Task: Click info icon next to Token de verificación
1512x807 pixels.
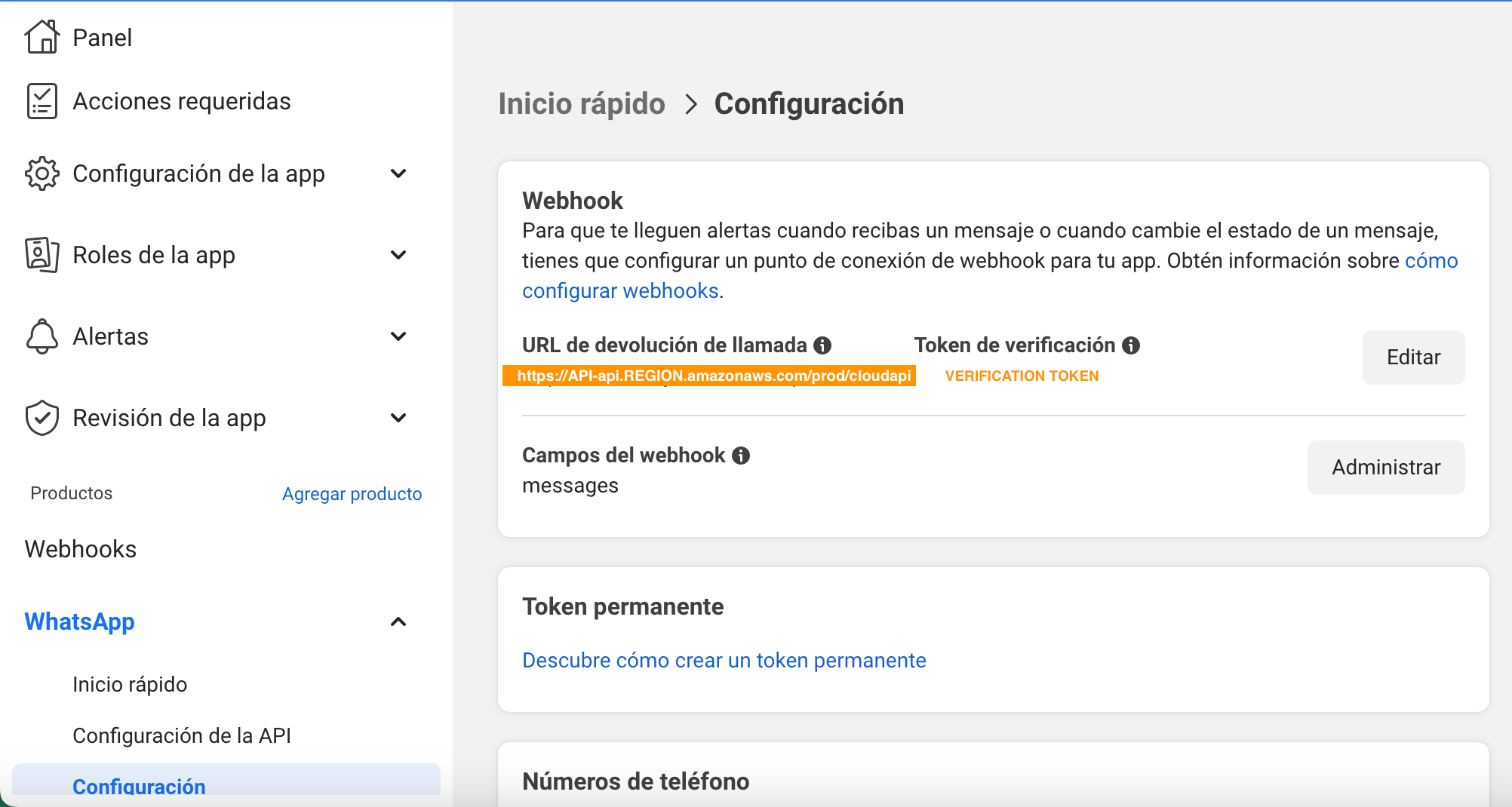Action: coord(1131,345)
